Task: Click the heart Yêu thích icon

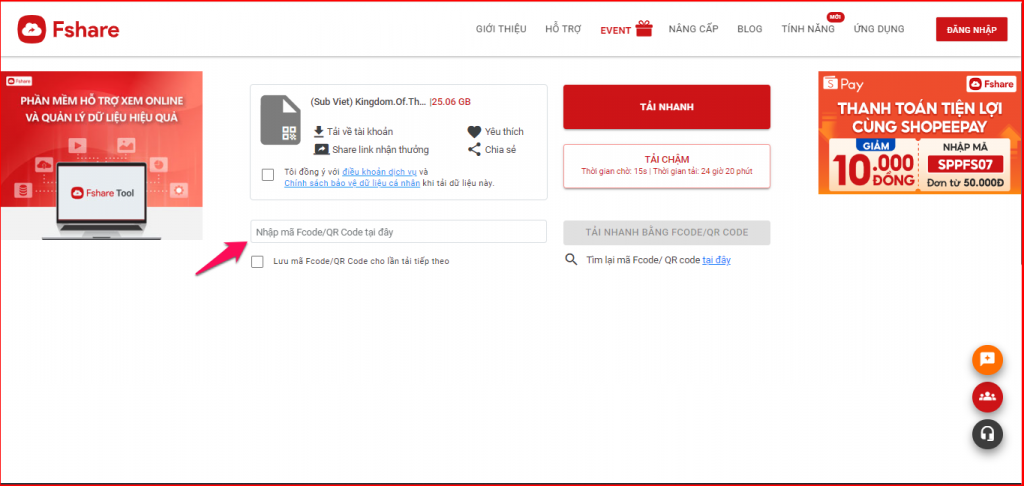Action: click(x=474, y=131)
